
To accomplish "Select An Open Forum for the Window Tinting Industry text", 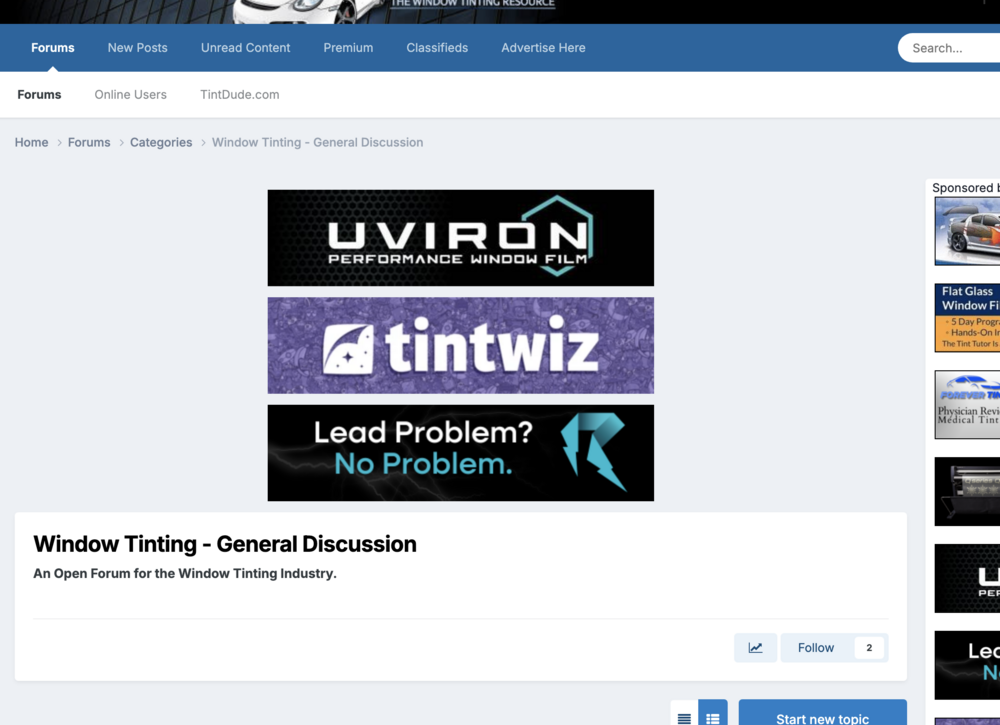I will (185, 573).
